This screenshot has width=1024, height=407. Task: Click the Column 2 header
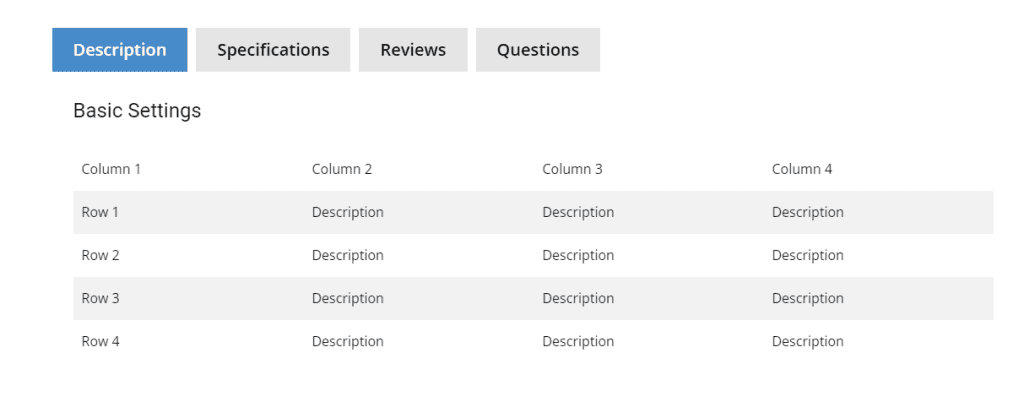342,169
